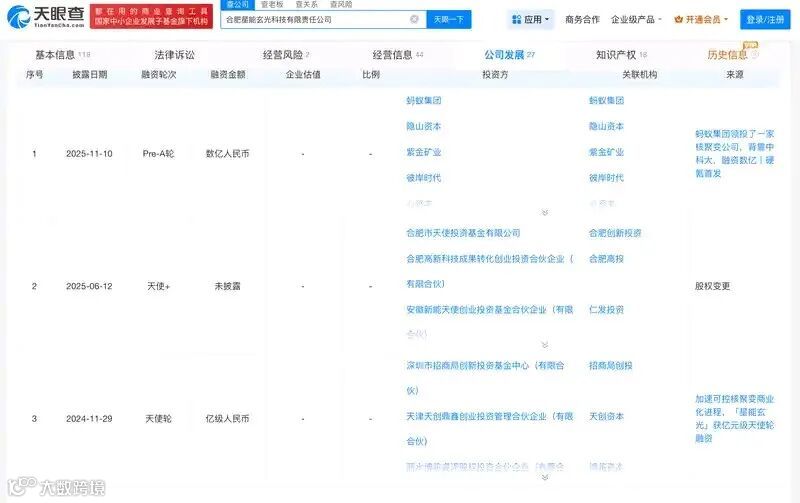800x503 pixels.
Task: Click the 登录/注册 button
Action: pos(765,19)
